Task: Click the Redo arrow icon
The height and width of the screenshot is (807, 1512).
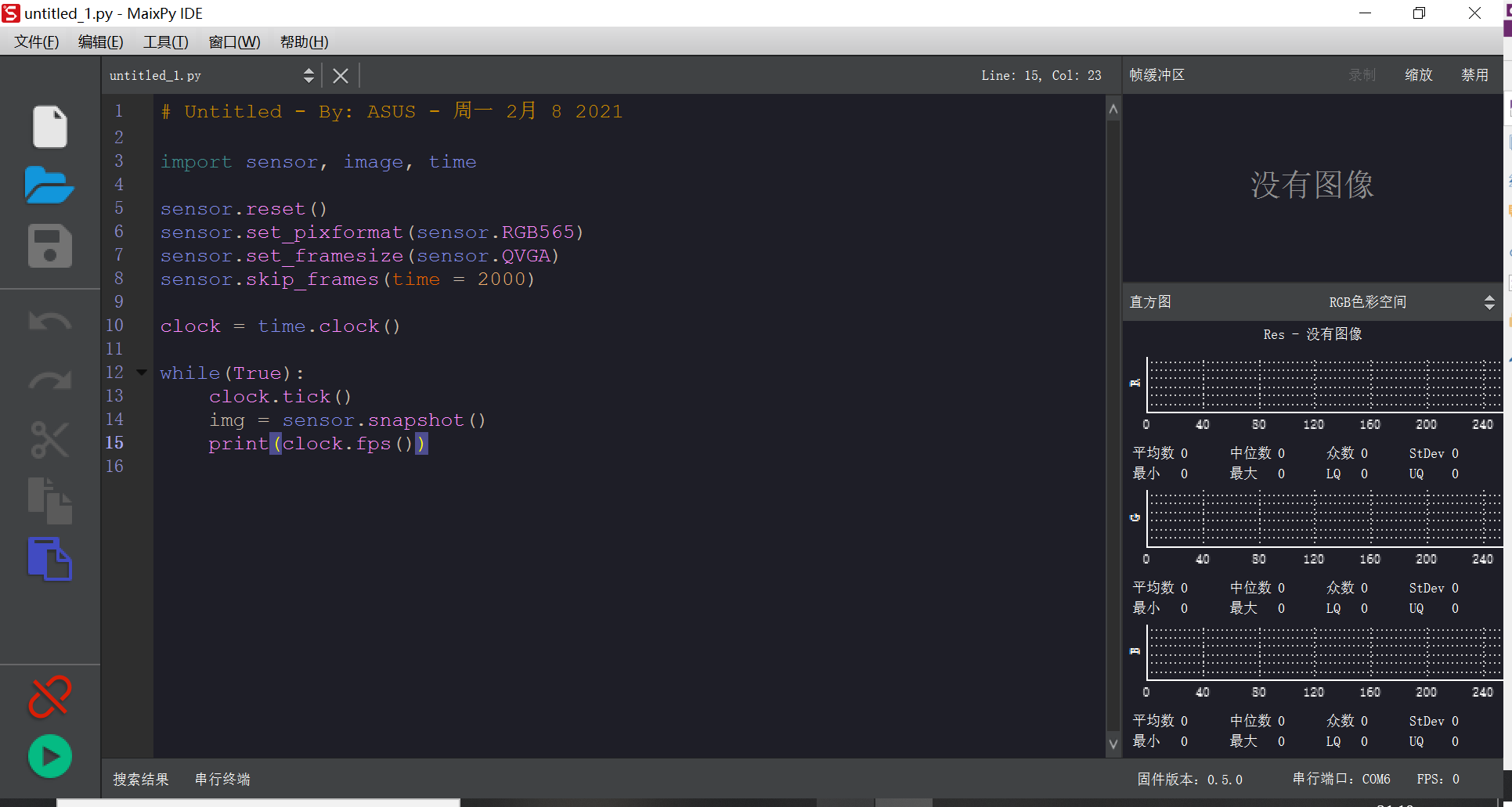Action: [50, 380]
